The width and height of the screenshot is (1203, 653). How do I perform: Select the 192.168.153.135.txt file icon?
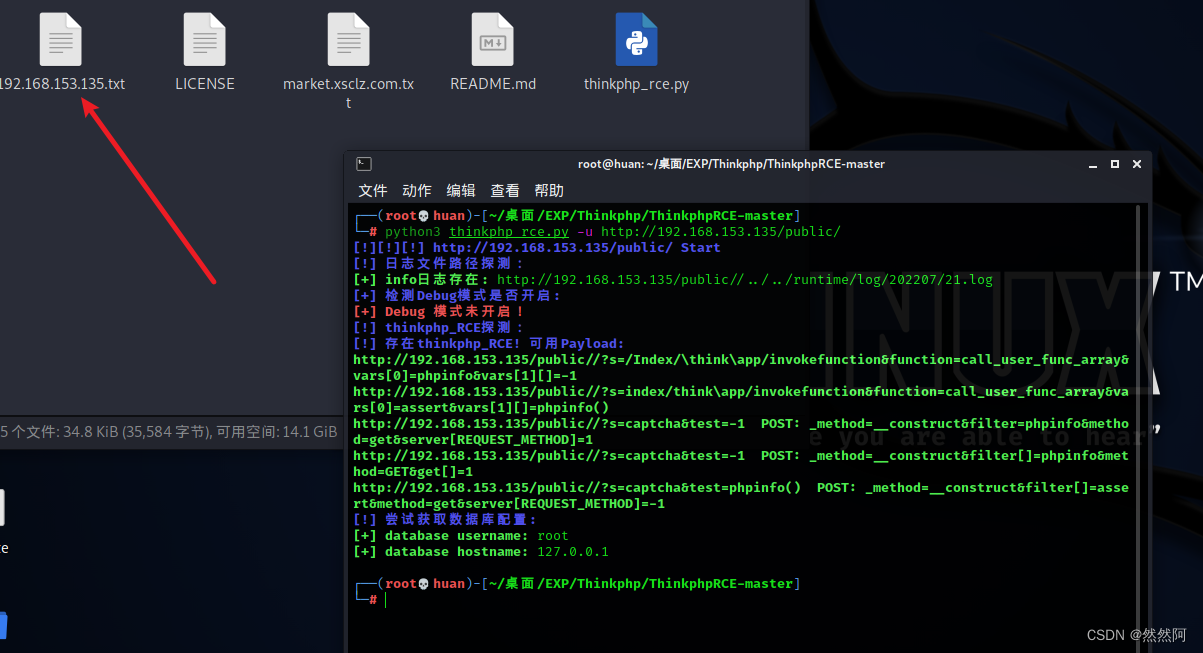pos(60,40)
